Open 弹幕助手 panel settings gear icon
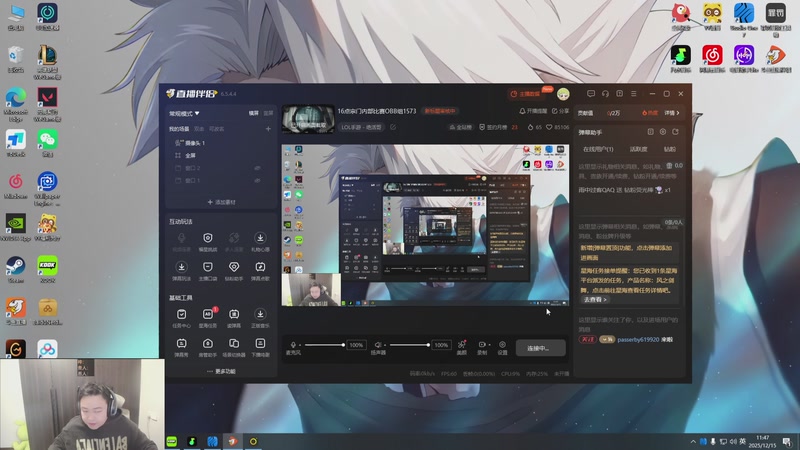800x450 pixels. coord(663,132)
